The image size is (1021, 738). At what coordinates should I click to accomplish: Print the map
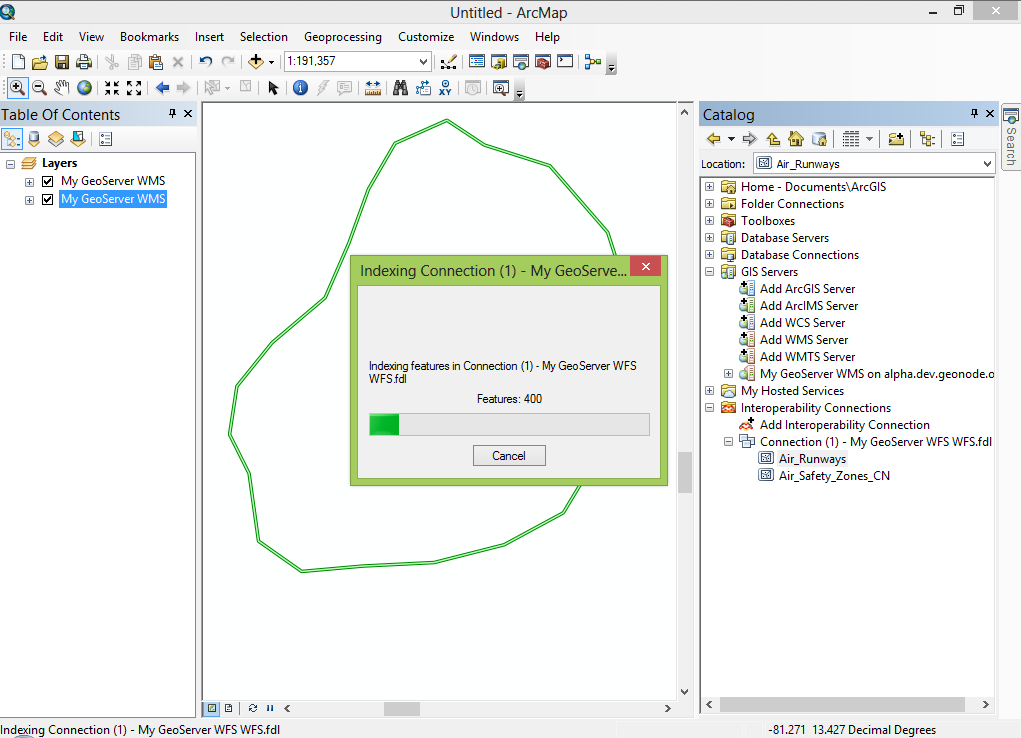[84, 62]
